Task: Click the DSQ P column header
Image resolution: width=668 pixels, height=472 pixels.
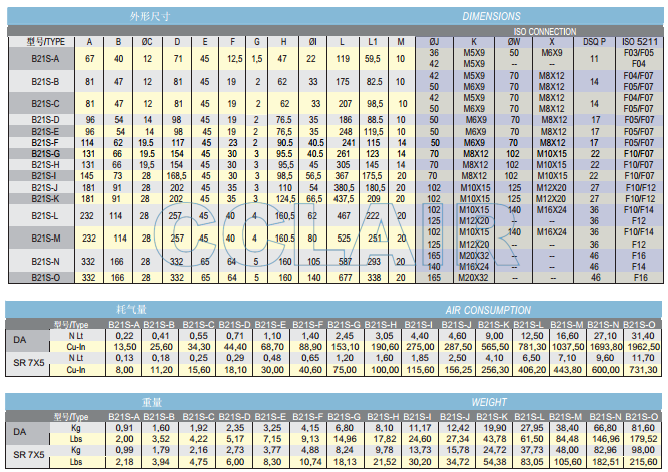Action: pos(595,42)
